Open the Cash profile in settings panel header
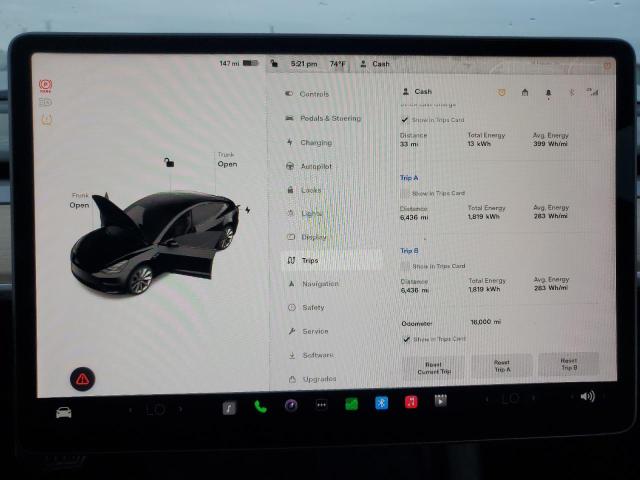The height and width of the screenshot is (480, 640). [x=417, y=91]
